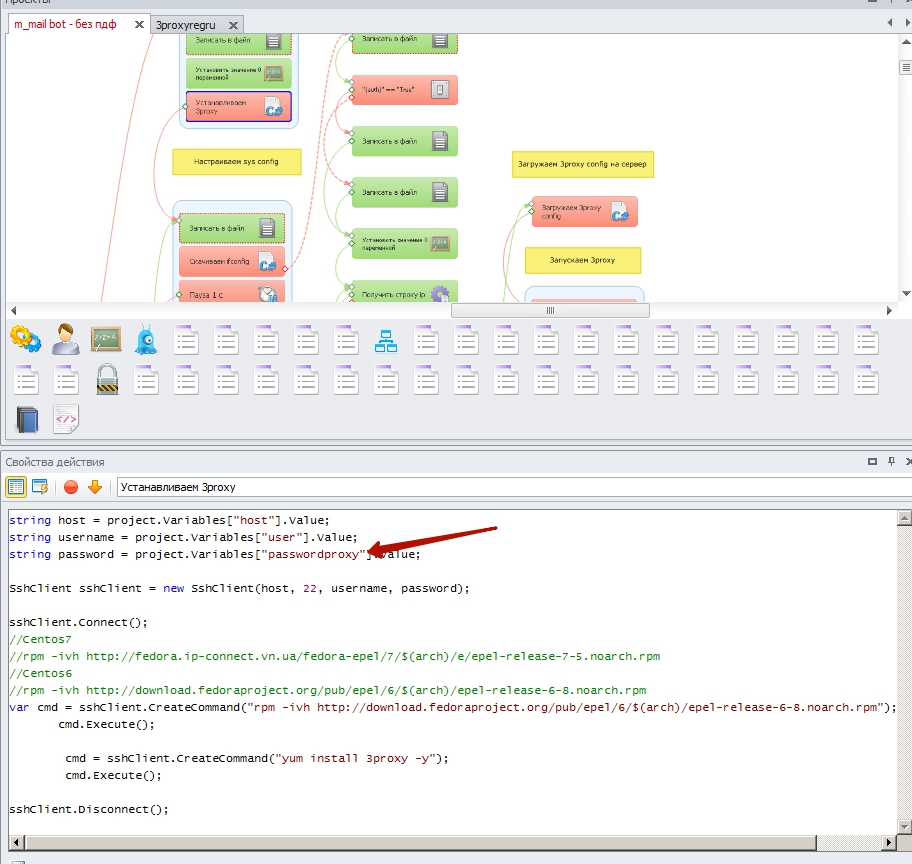
Task: Select the Загружаем 3proxy config node
Action: click(x=585, y=212)
